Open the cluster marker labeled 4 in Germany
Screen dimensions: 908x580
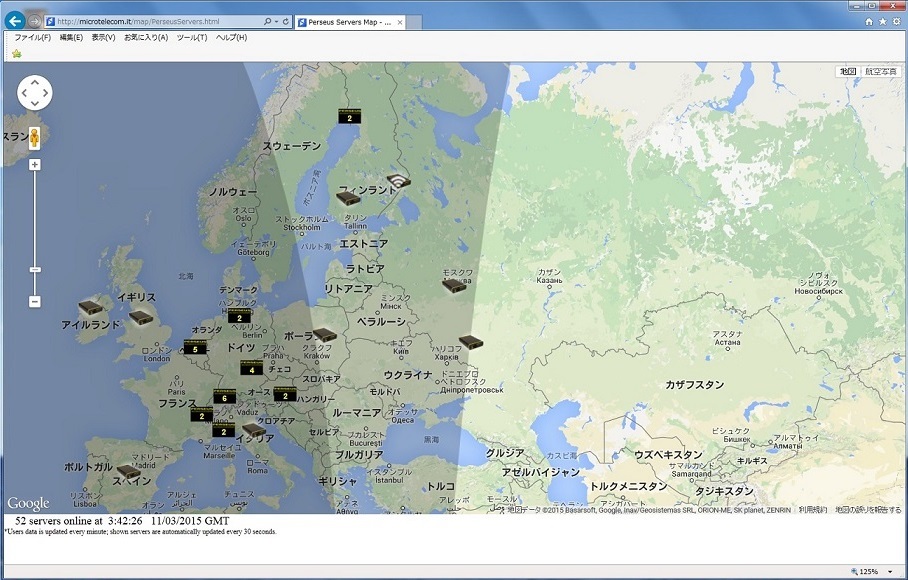[x=252, y=368]
